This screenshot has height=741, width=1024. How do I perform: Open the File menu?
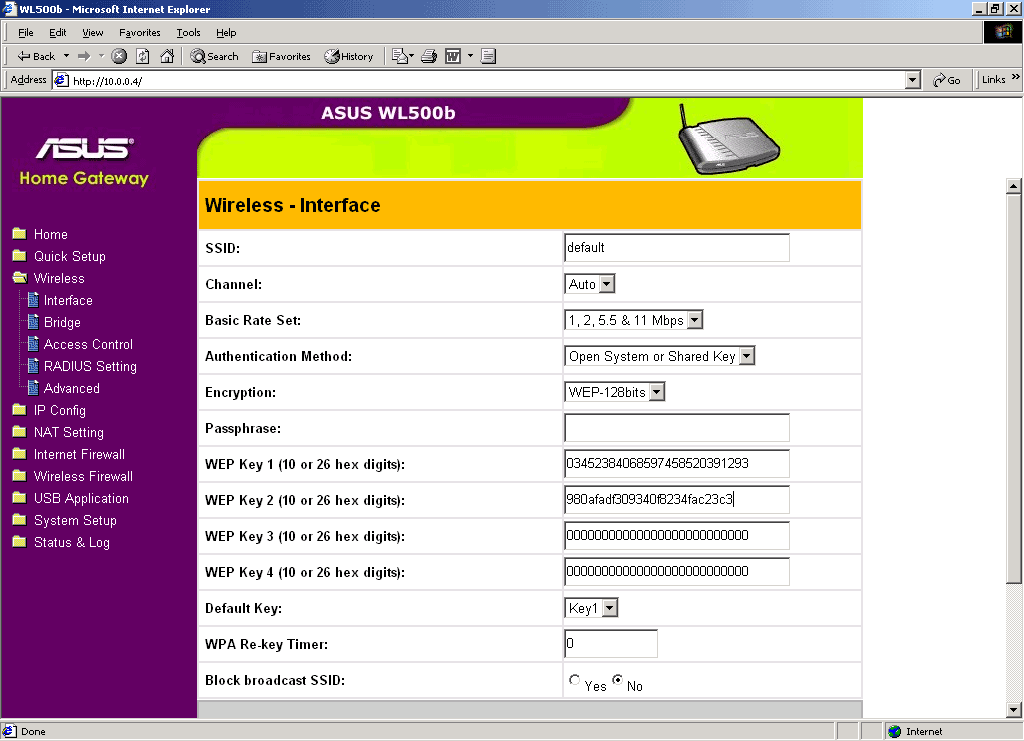tap(25, 33)
